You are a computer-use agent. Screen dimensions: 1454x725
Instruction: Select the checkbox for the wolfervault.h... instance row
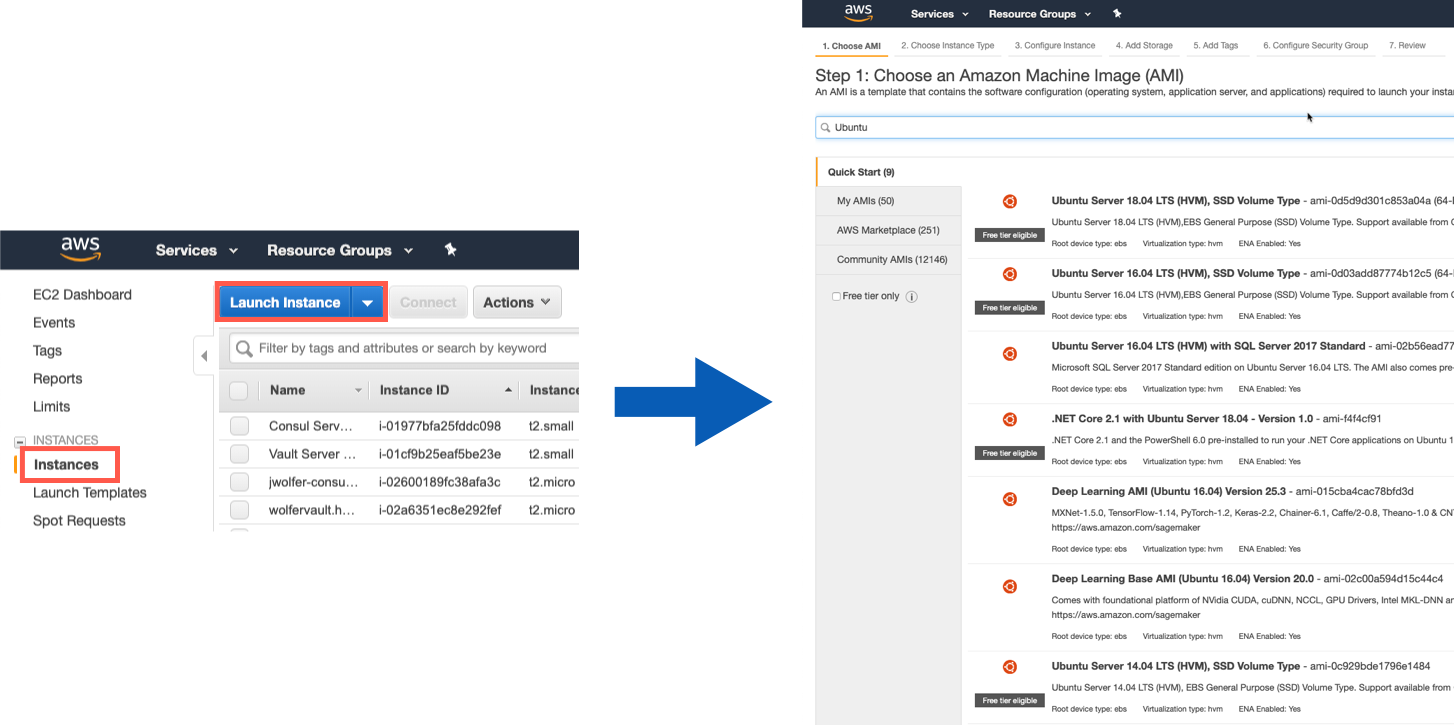click(239, 510)
